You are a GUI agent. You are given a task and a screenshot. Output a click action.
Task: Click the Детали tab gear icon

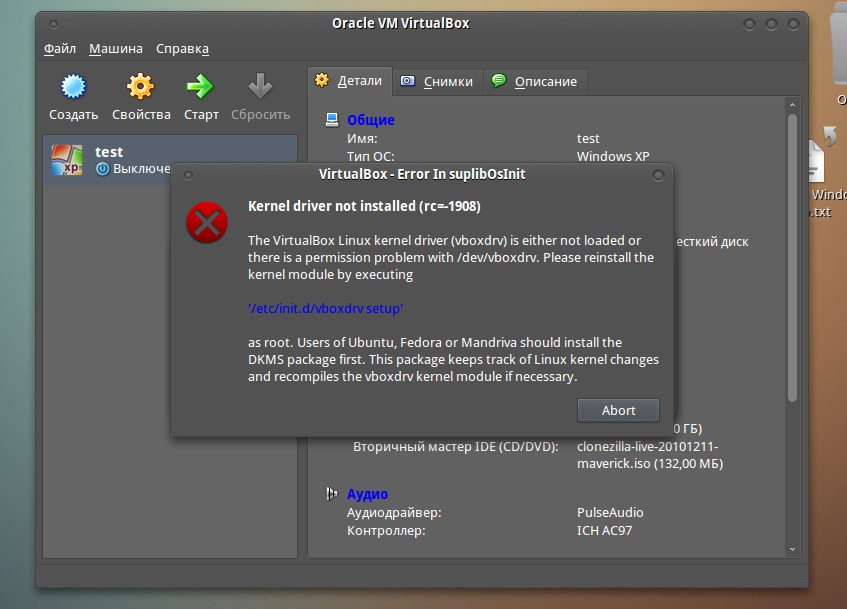322,81
